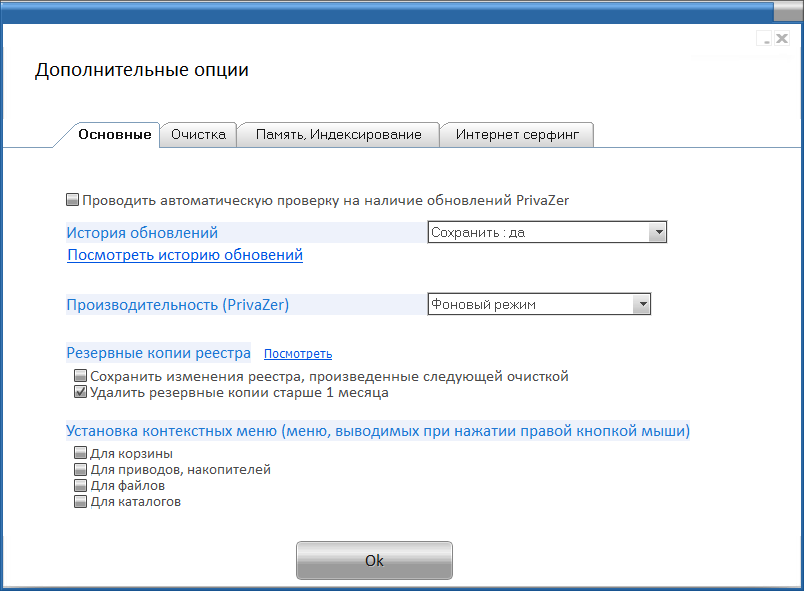
Task: Click the Основные tab
Action: click(115, 135)
